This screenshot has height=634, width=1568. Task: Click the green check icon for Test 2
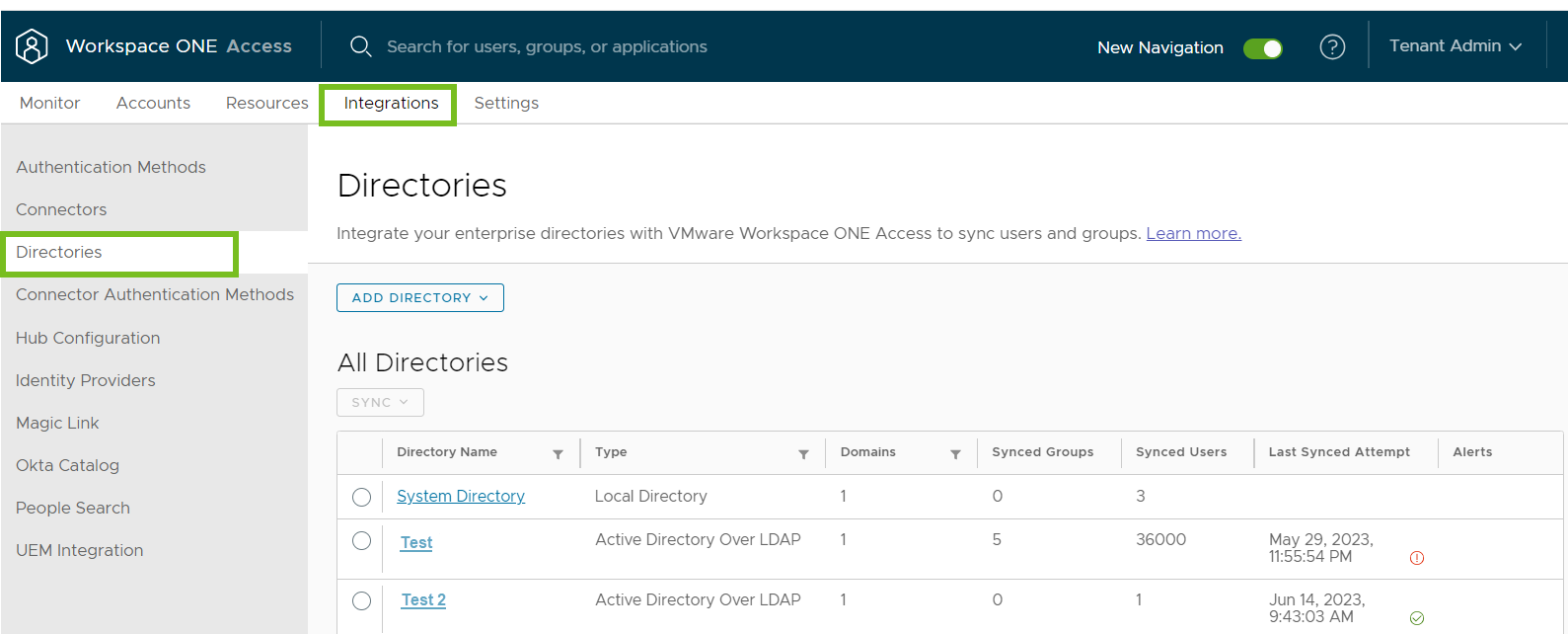point(1417,618)
